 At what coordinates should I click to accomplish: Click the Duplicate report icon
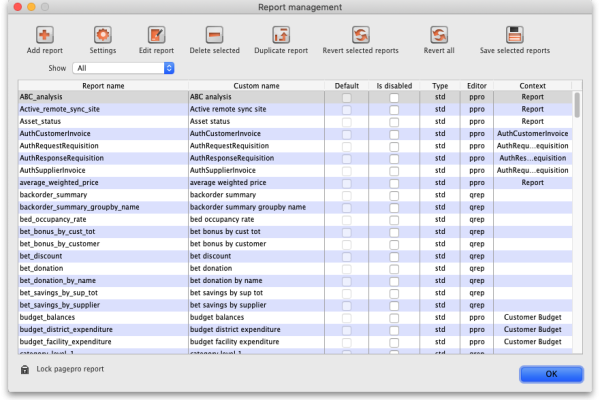tap(281, 35)
